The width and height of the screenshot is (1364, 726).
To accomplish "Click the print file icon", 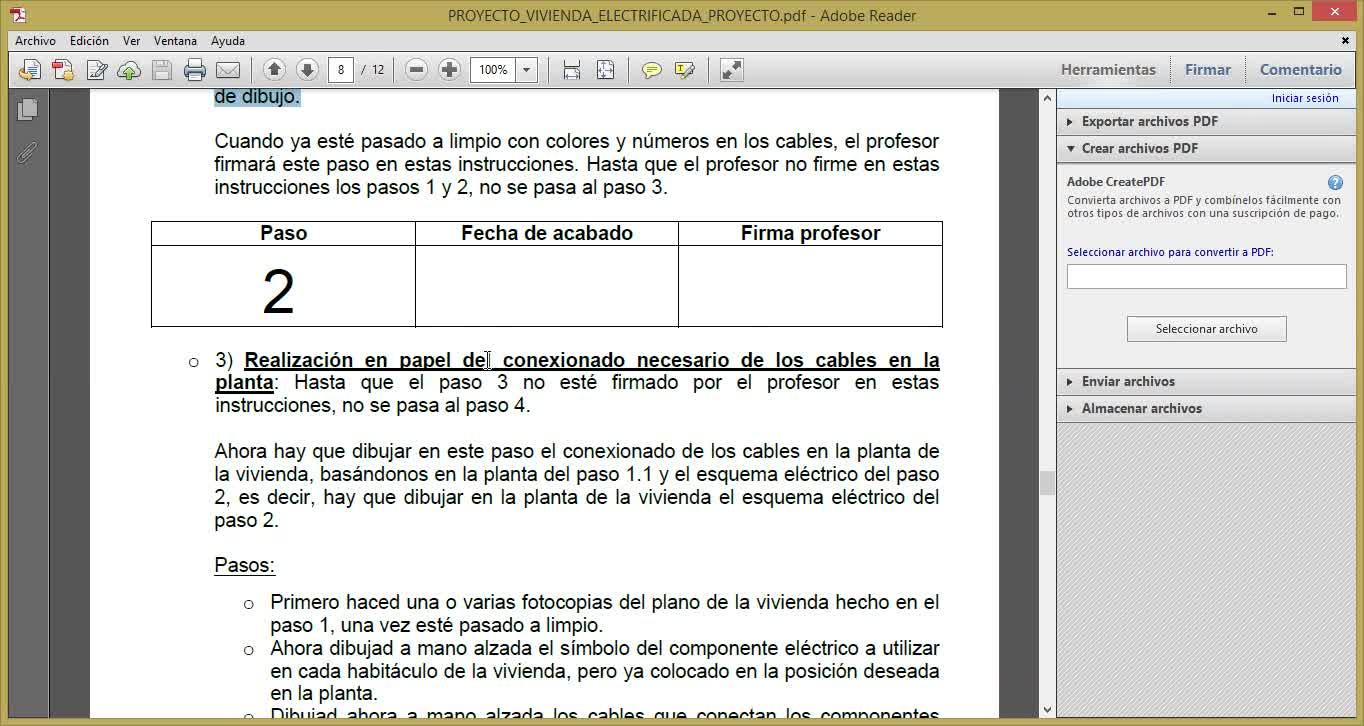I will tap(195, 70).
